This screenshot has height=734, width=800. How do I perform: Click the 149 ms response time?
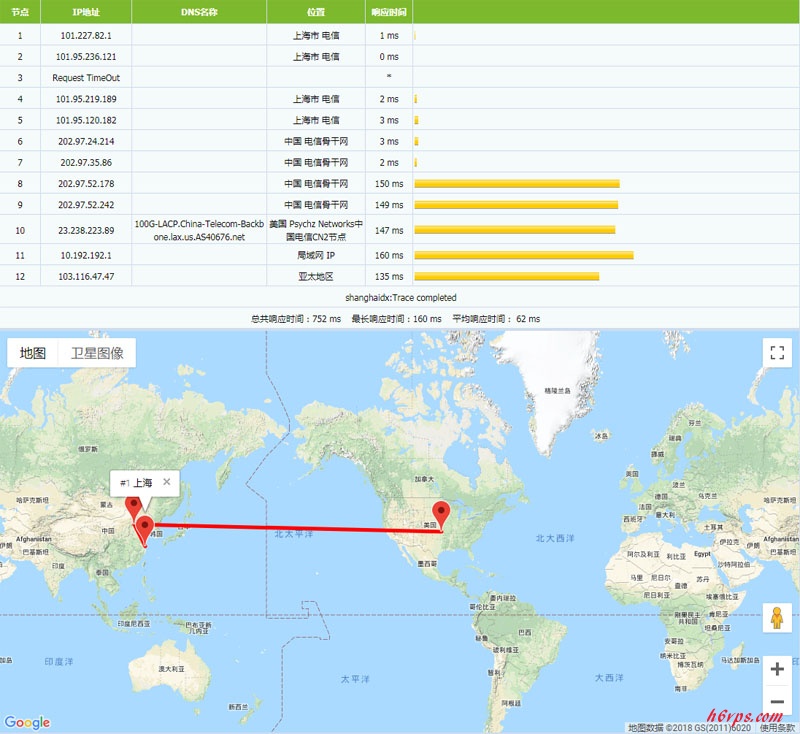tap(389, 205)
